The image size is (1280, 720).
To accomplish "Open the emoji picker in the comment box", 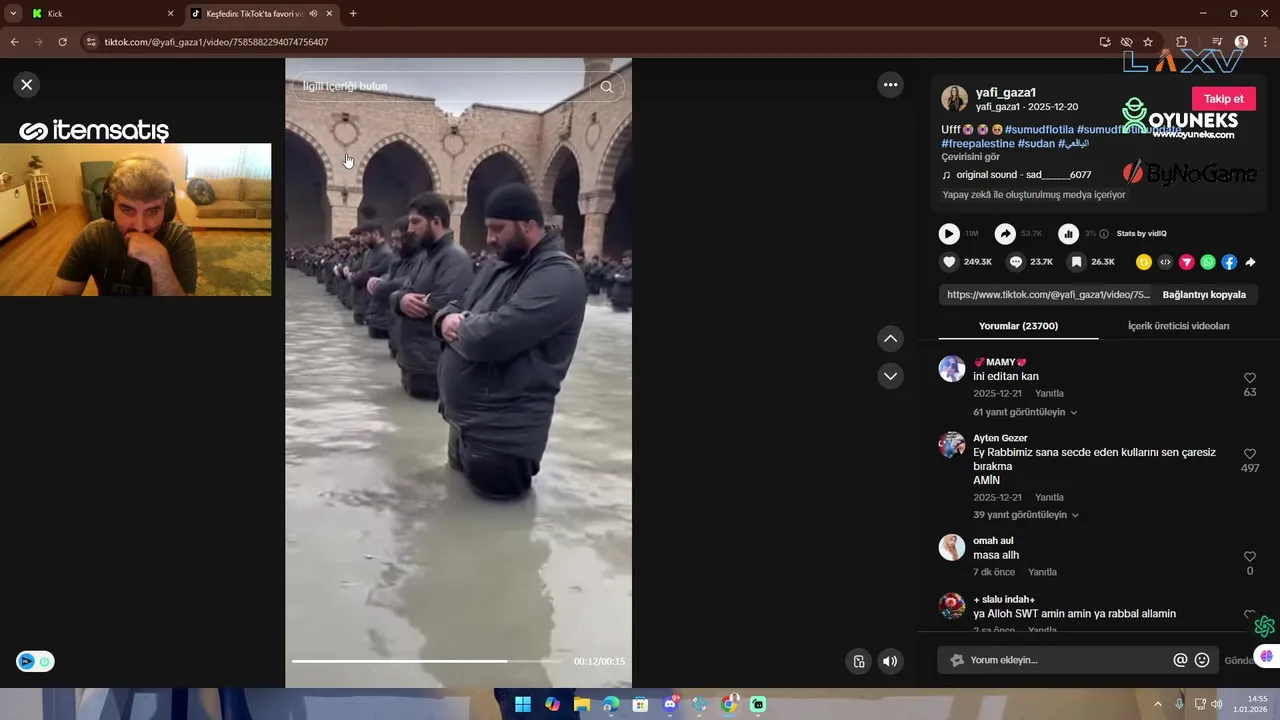I will coord(1202,660).
